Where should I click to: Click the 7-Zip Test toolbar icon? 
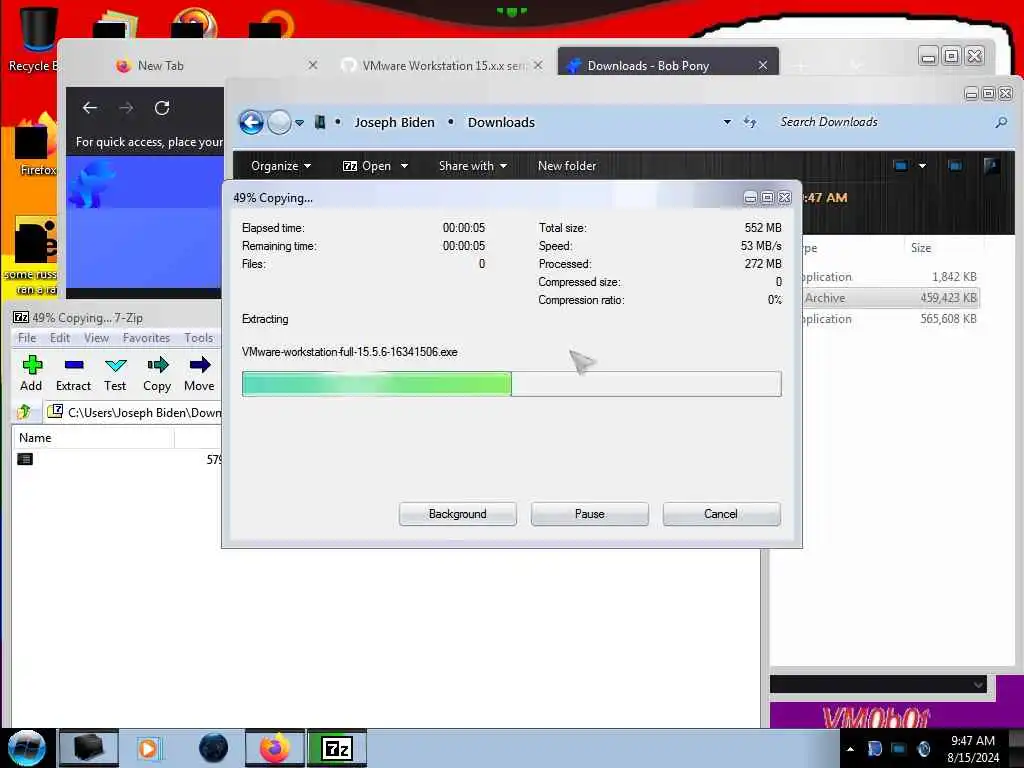click(x=115, y=374)
